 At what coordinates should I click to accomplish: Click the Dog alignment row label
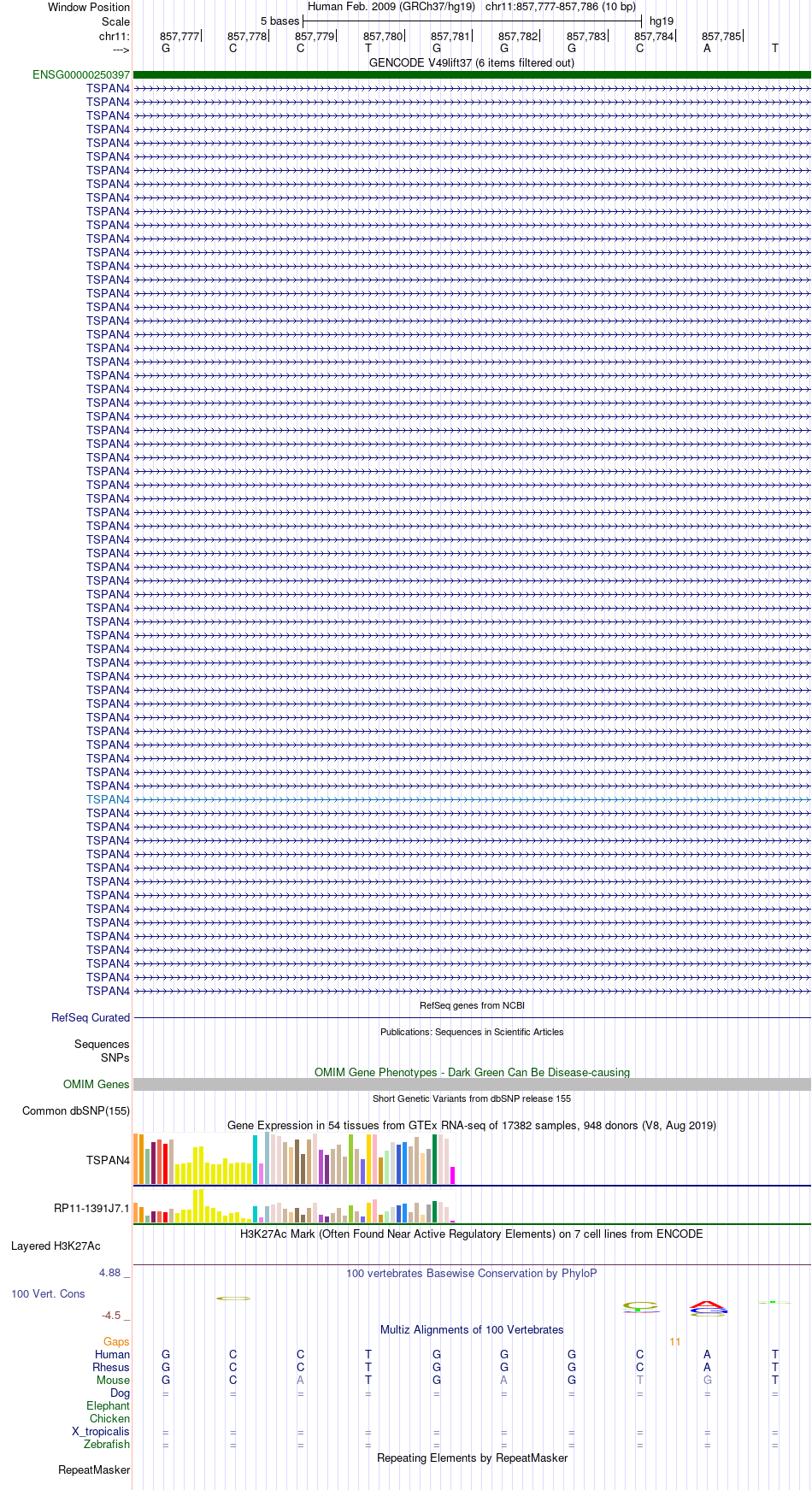(120, 1393)
